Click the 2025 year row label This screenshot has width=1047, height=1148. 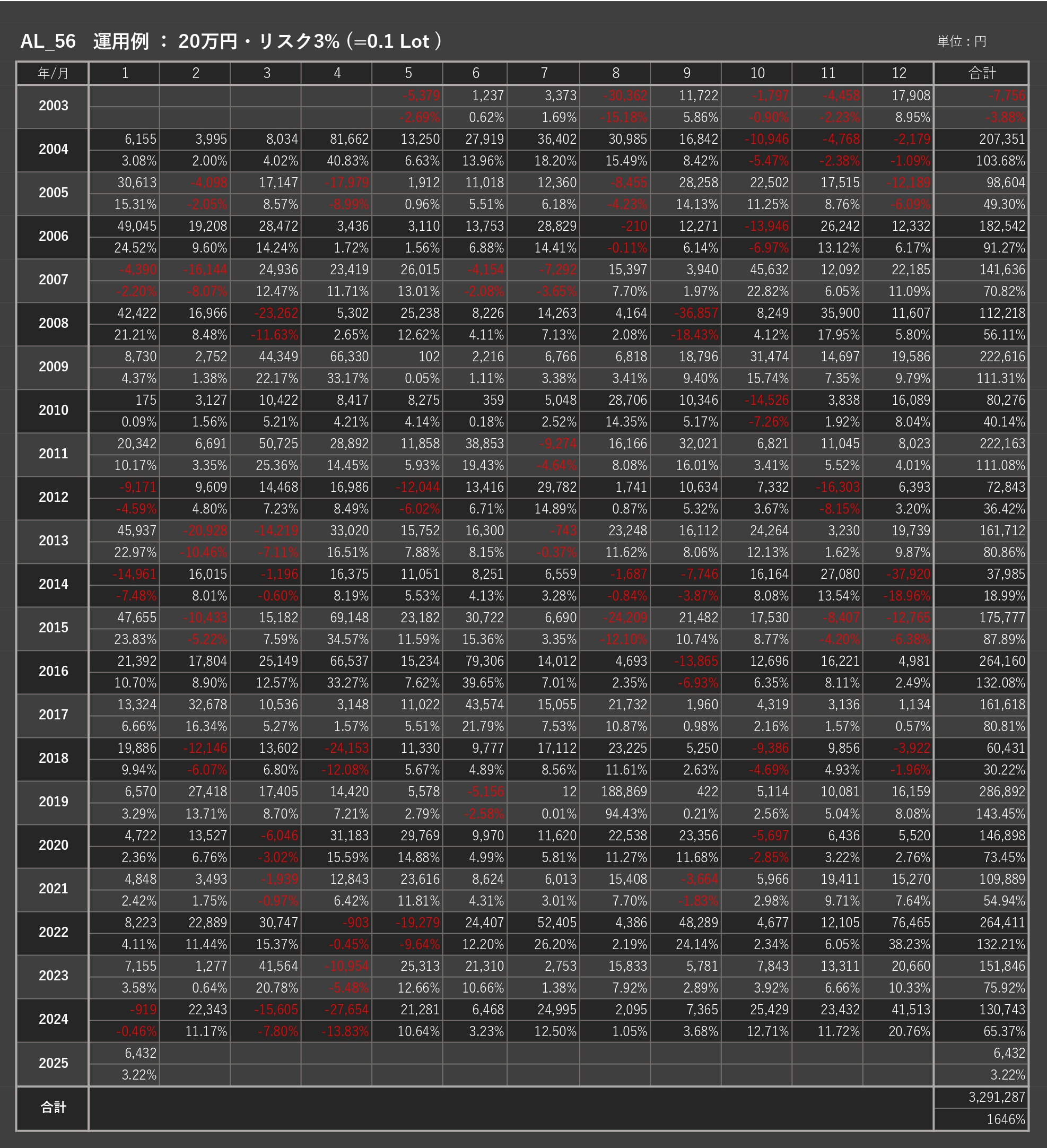pyautogui.click(x=53, y=1063)
